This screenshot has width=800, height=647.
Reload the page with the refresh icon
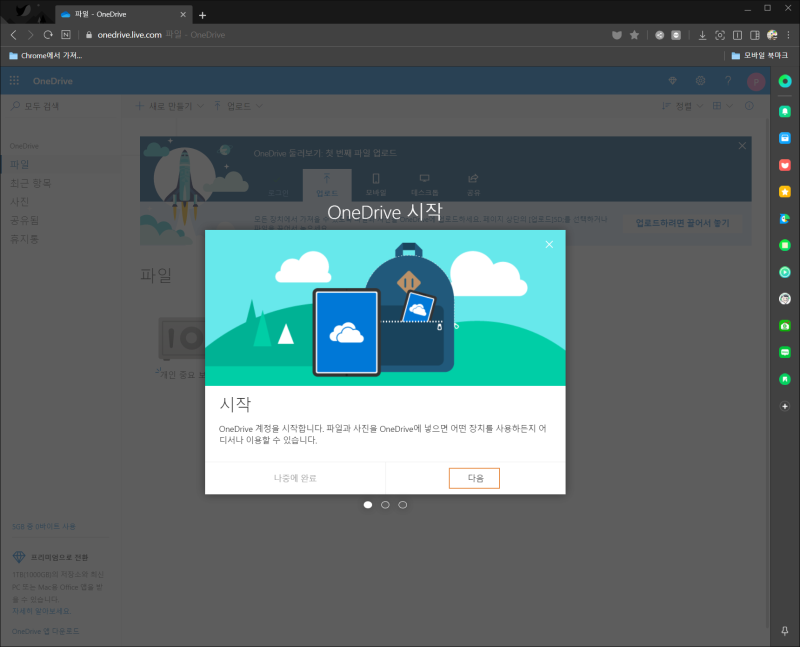click(x=48, y=35)
